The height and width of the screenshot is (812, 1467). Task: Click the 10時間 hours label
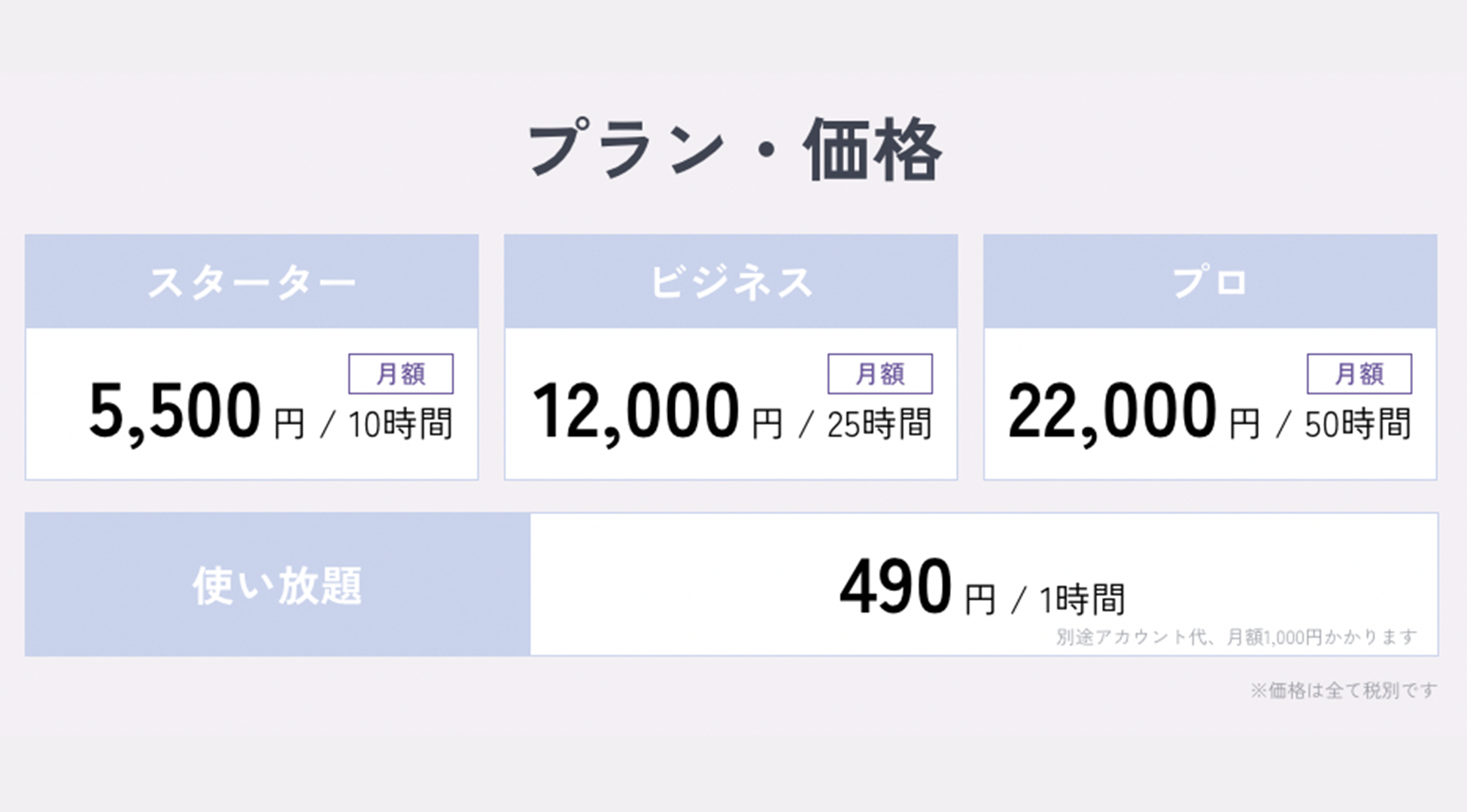(x=400, y=424)
